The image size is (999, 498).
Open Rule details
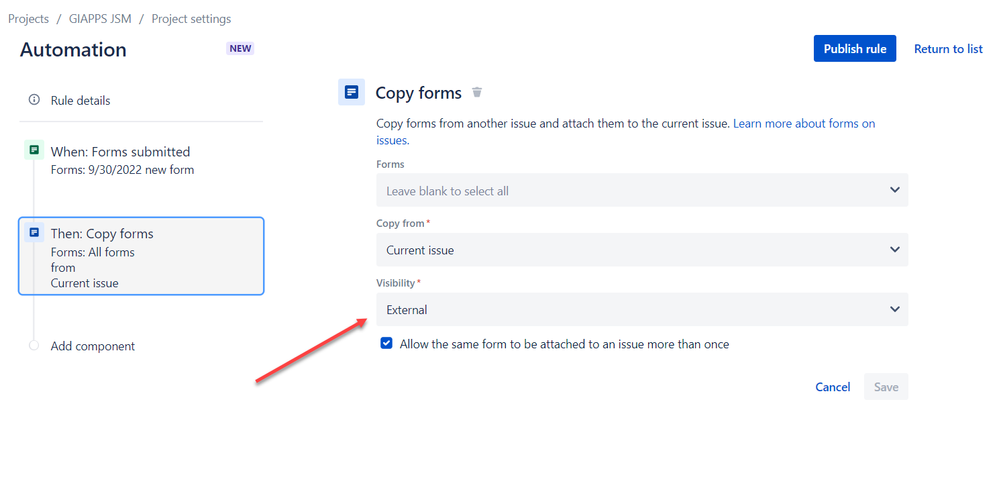point(80,101)
